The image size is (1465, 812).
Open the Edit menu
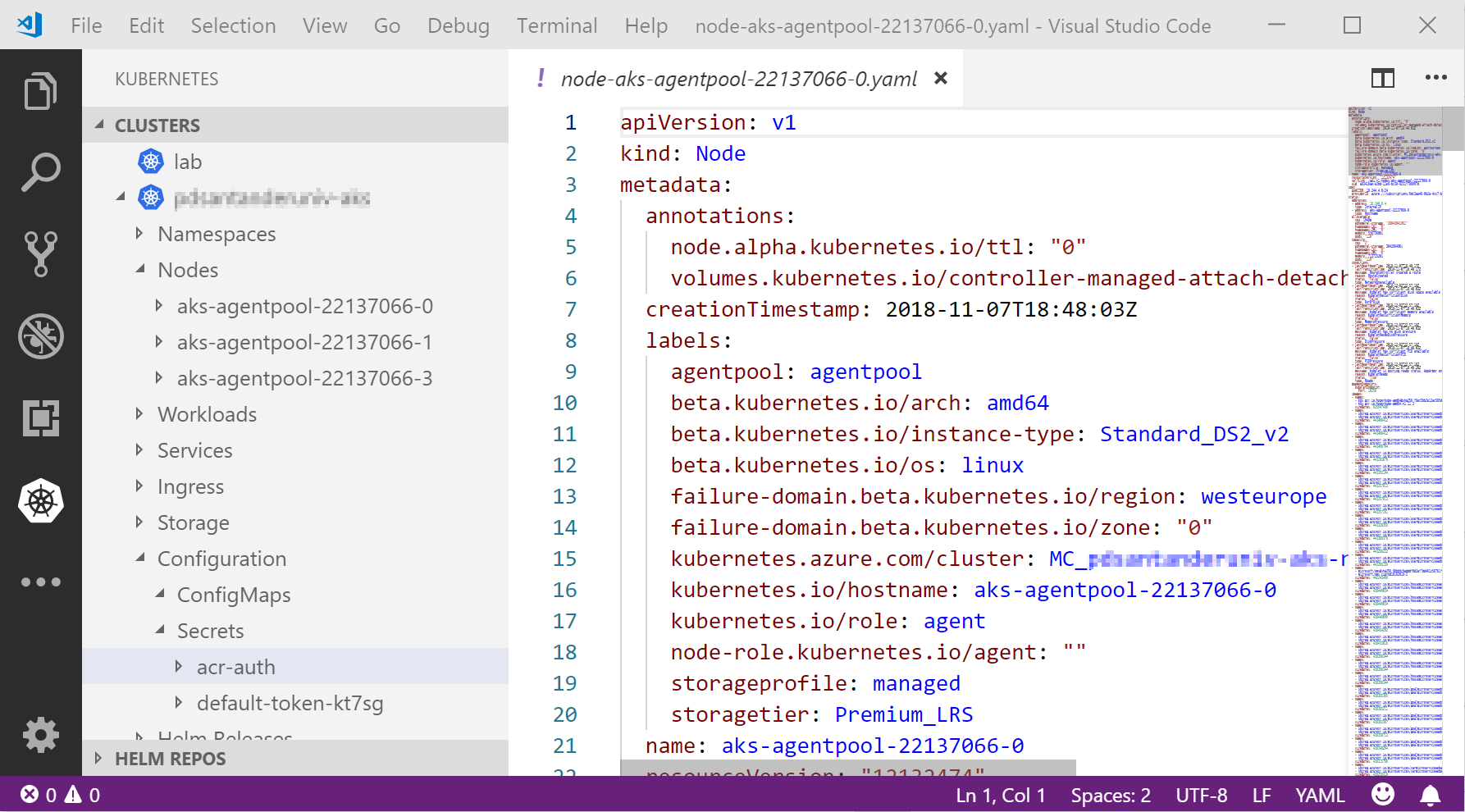click(146, 25)
